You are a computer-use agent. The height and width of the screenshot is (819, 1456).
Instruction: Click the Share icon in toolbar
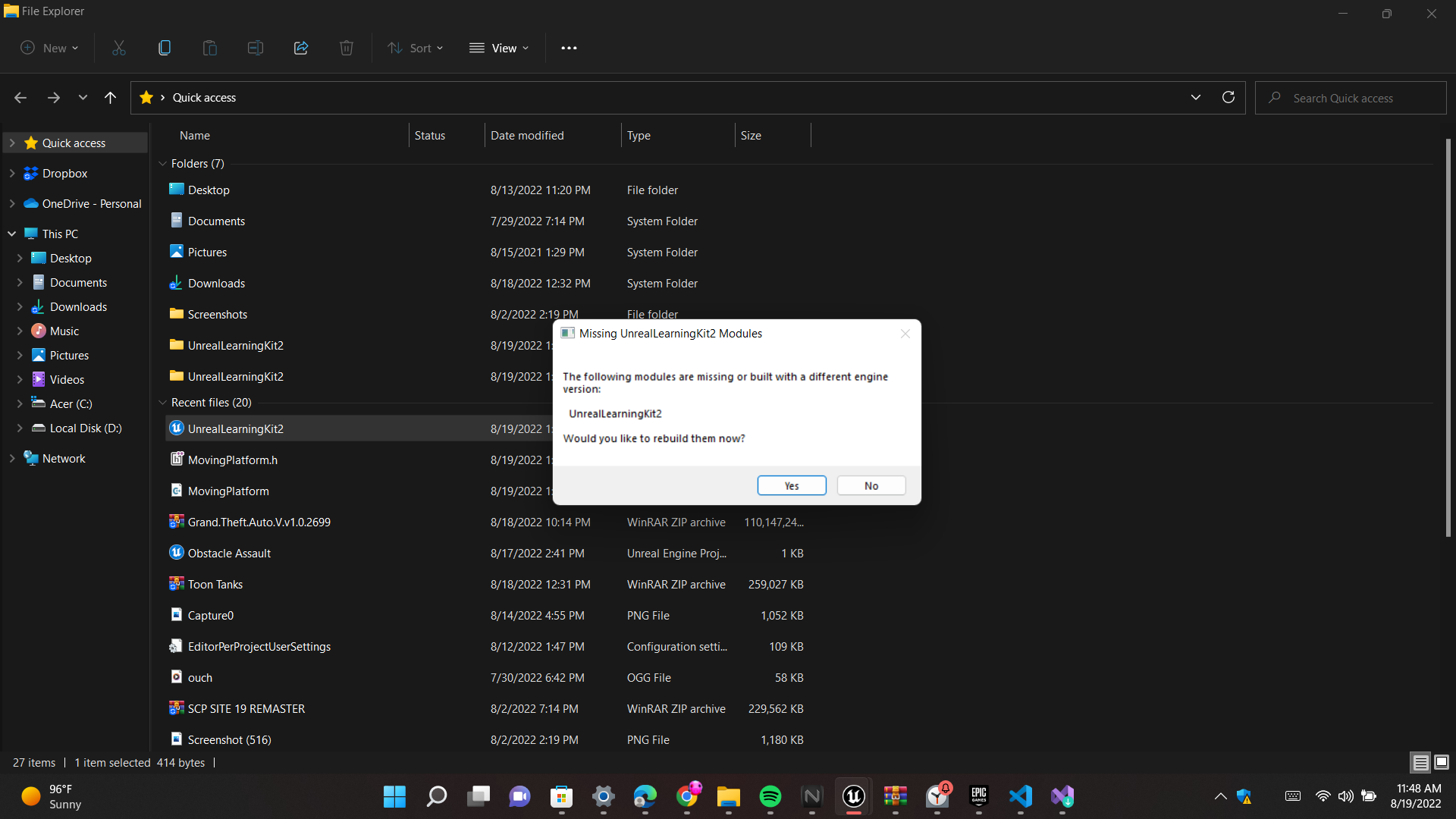click(301, 48)
